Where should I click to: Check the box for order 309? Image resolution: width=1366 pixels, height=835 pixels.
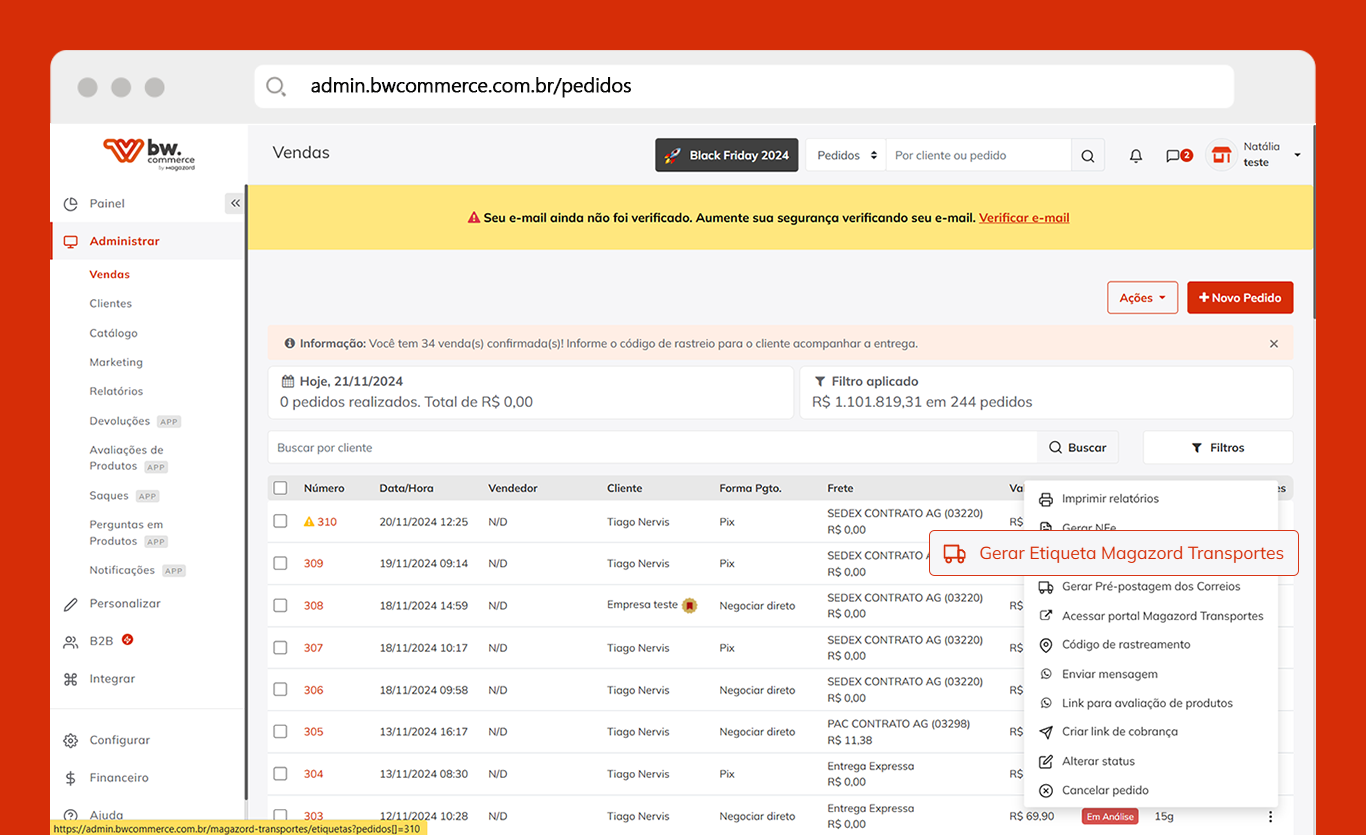(x=280, y=563)
